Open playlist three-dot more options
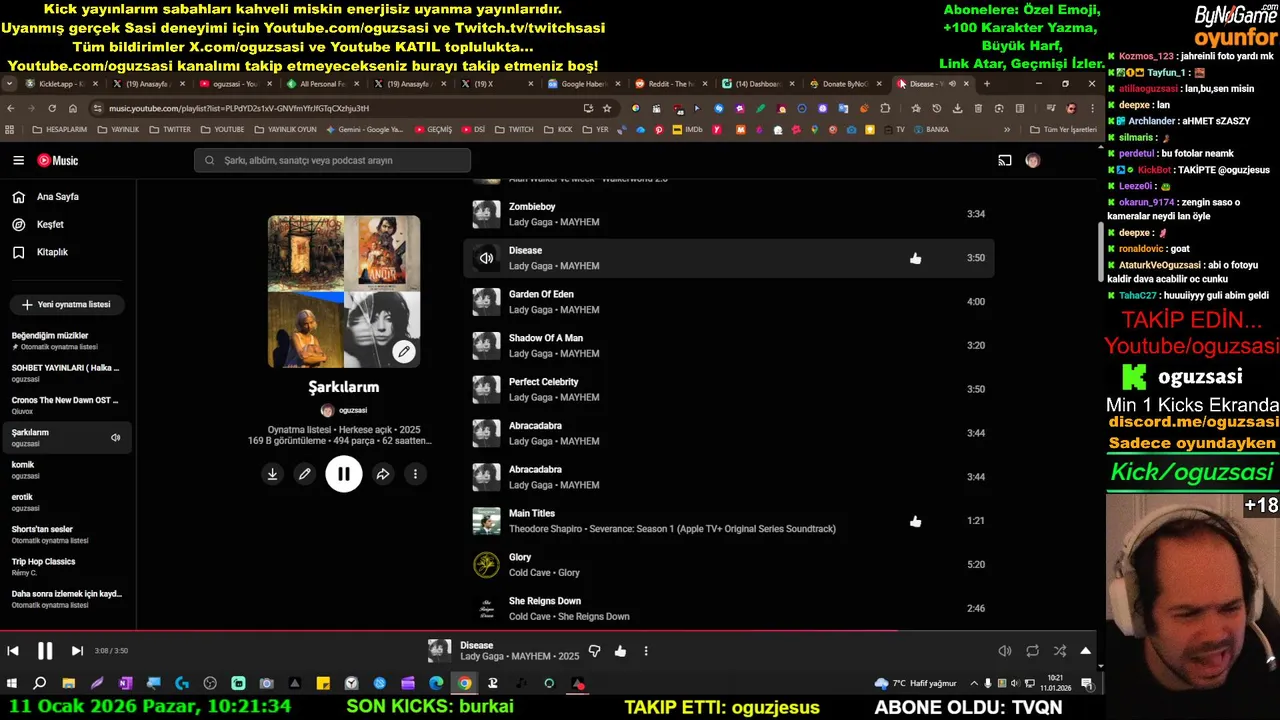Viewport: 1280px width, 720px height. [x=415, y=474]
